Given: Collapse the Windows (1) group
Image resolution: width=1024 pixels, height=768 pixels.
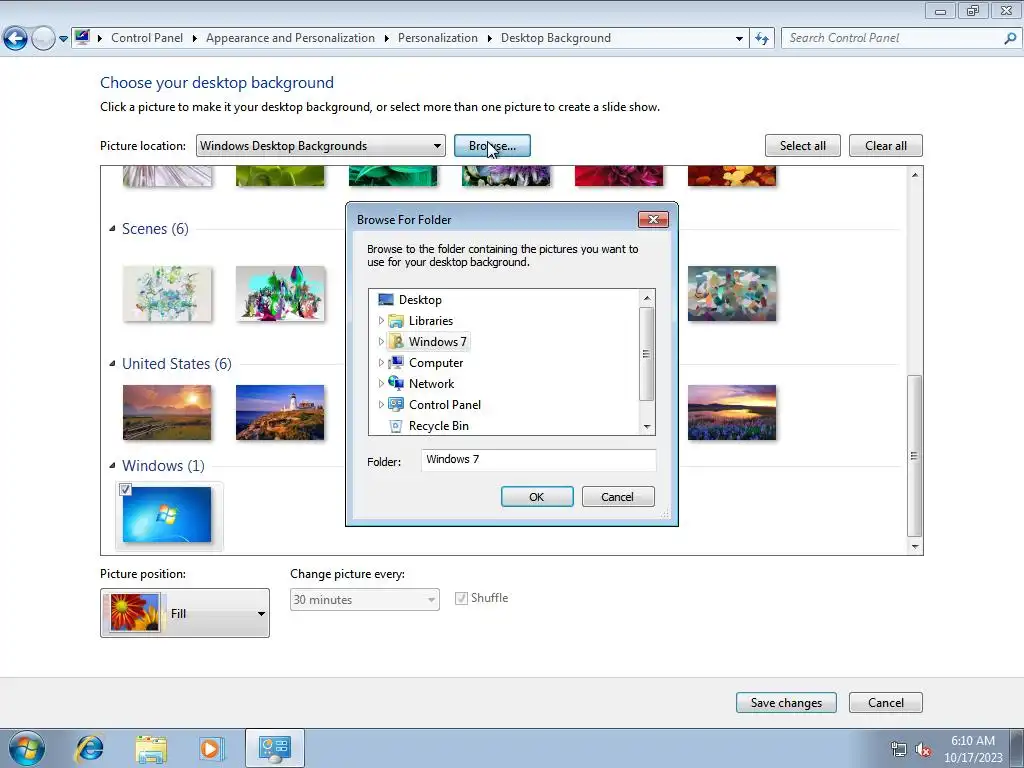Looking at the screenshot, I should tap(112, 466).
